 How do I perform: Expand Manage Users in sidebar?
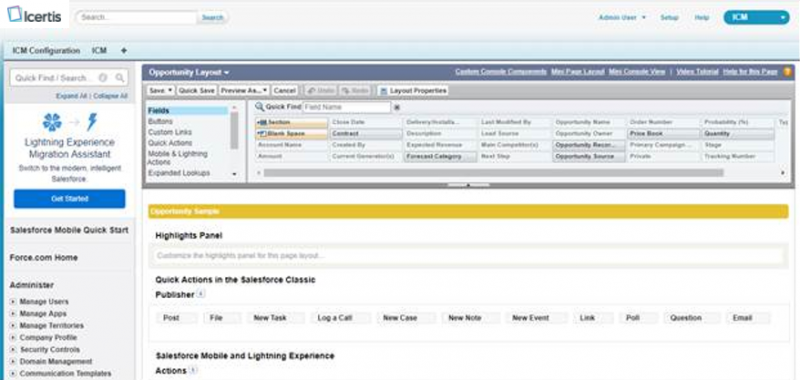point(13,301)
